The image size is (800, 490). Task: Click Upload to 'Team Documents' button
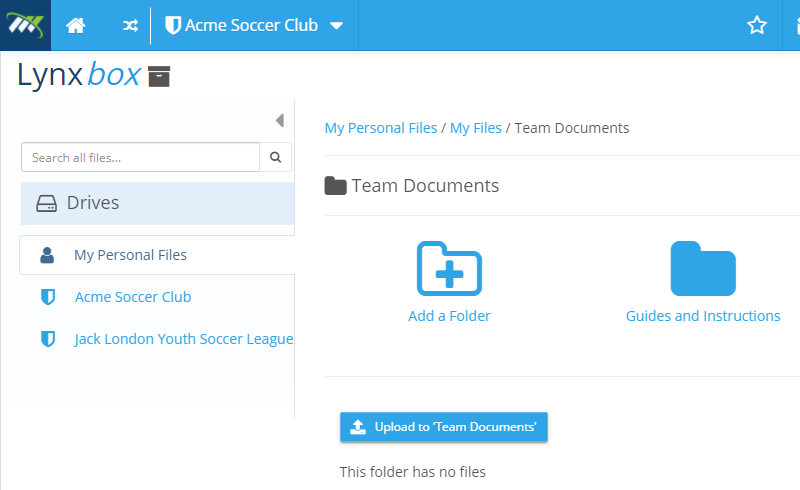click(x=444, y=427)
